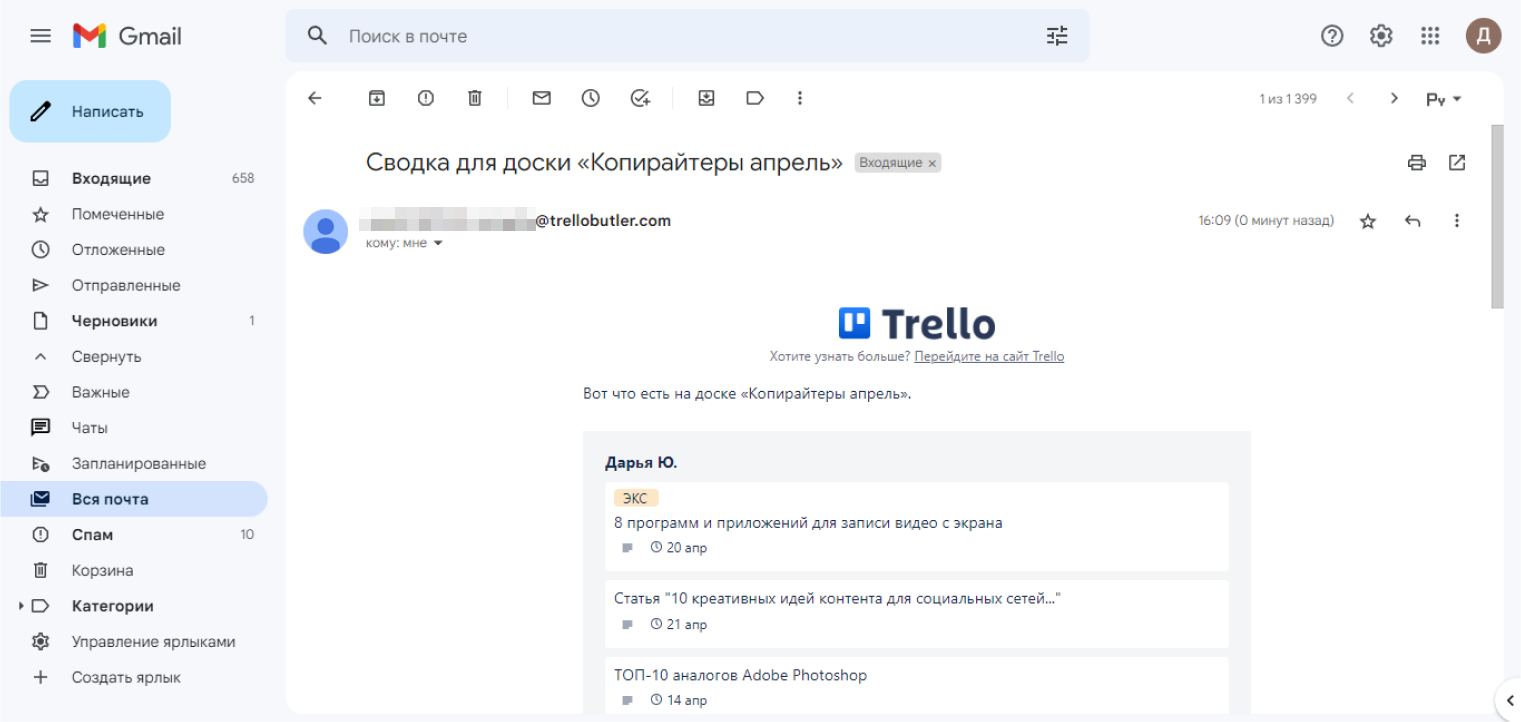This screenshot has width=1521, height=722.
Task: Open the main menu hamburger icon
Action: 40,36
